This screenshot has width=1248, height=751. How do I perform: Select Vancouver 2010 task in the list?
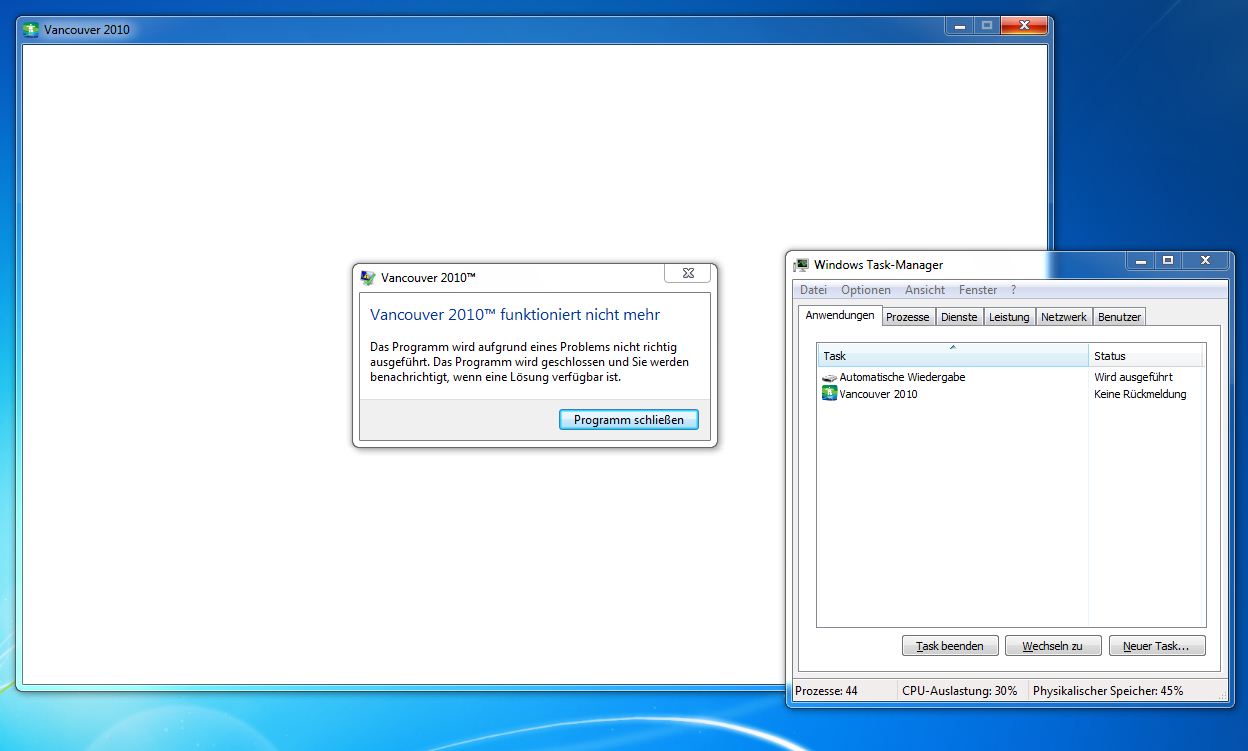(1011, 394)
